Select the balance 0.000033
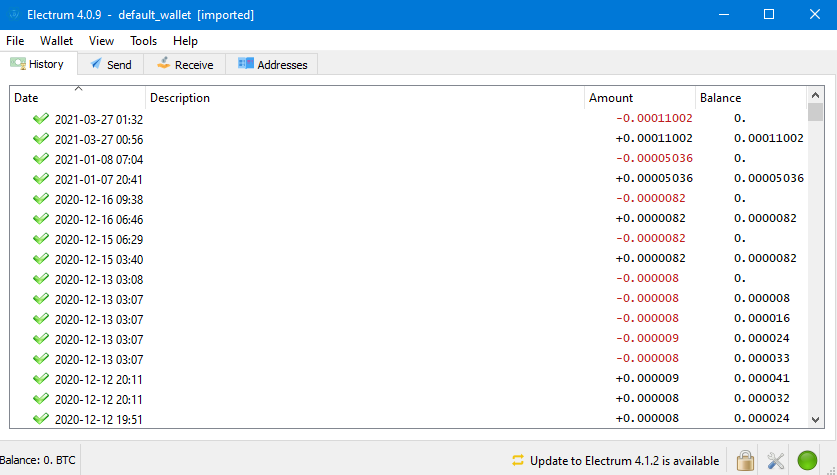The height and width of the screenshot is (475, 837). click(x=762, y=358)
